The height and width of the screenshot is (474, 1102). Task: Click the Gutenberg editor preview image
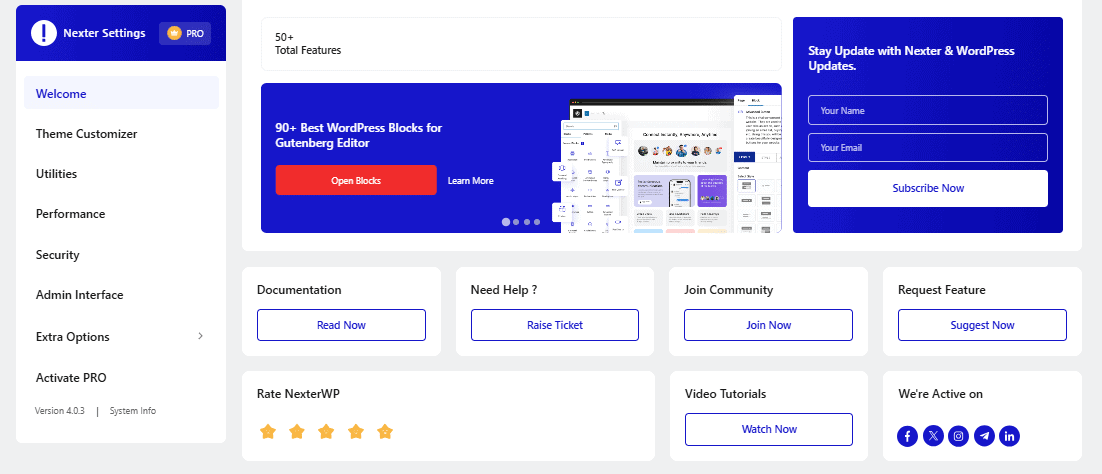(666, 164)
